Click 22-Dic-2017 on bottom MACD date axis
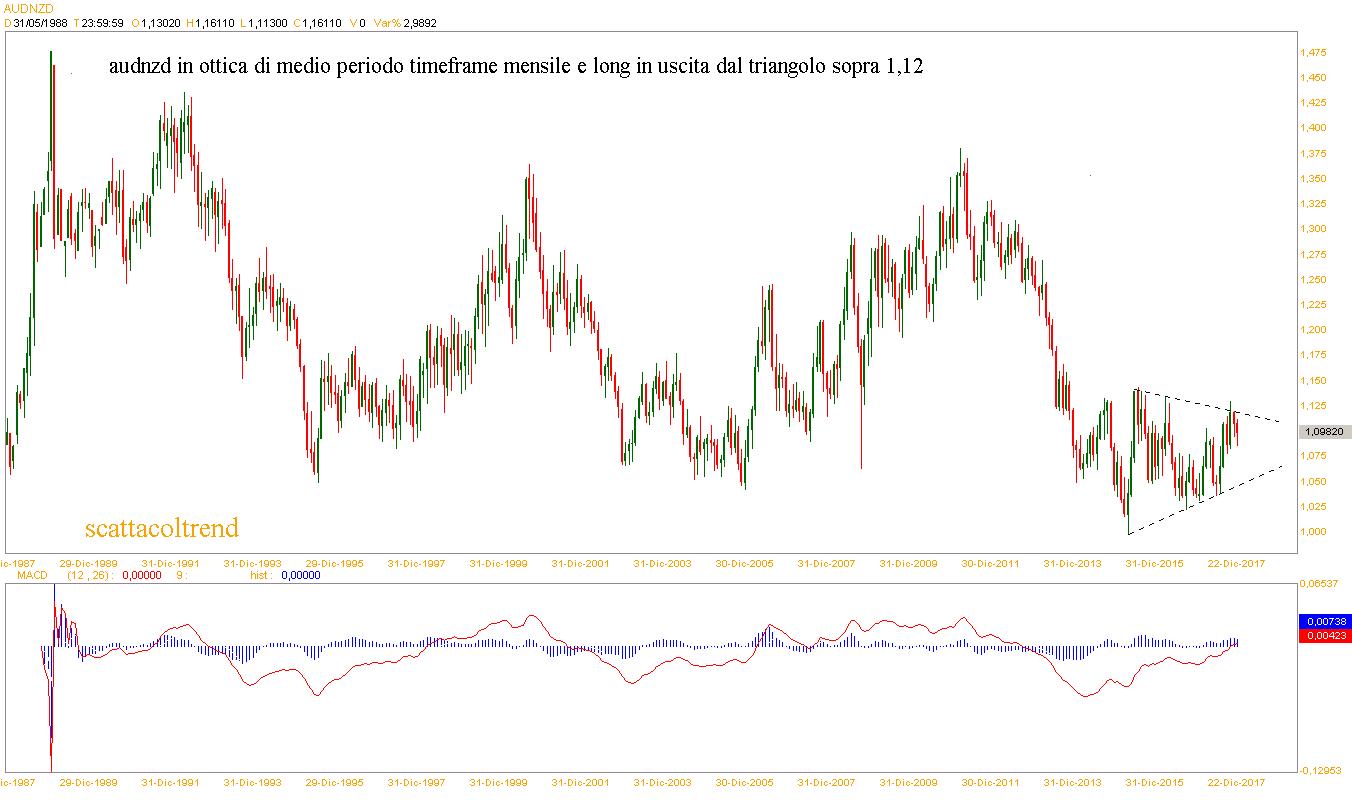Screen dimensions: 1352x800 pyautogui.click(x=1236, y=782)
